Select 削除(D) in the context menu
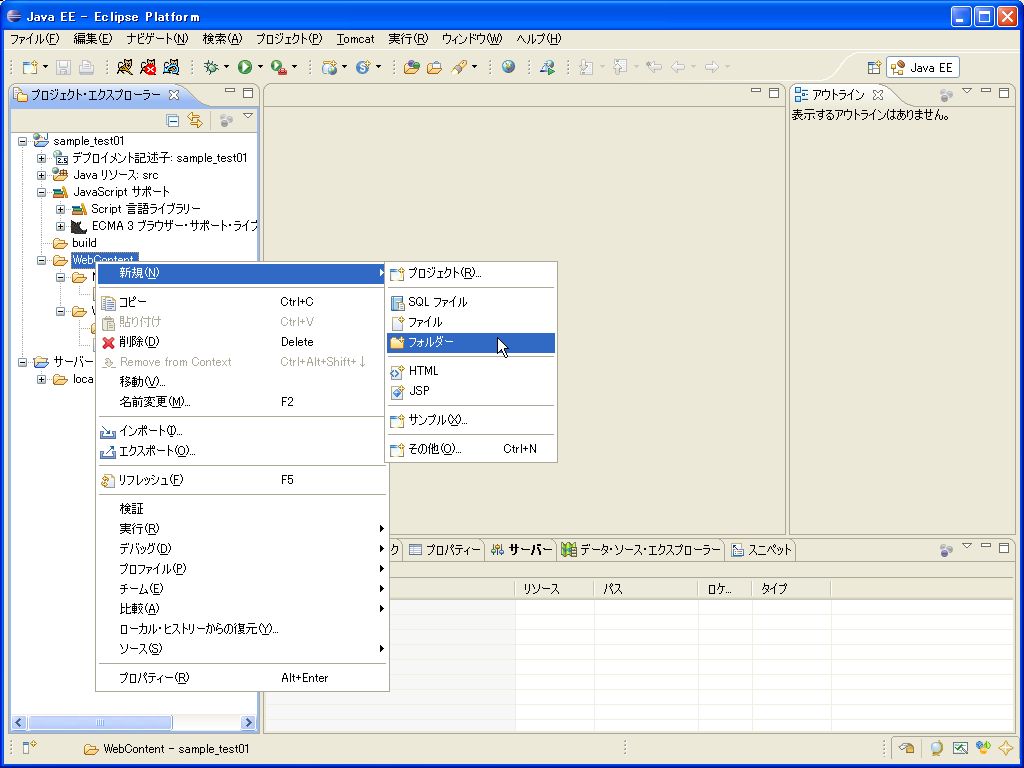The height and width of the screenshot is (768, 1024). click(242, 342)
